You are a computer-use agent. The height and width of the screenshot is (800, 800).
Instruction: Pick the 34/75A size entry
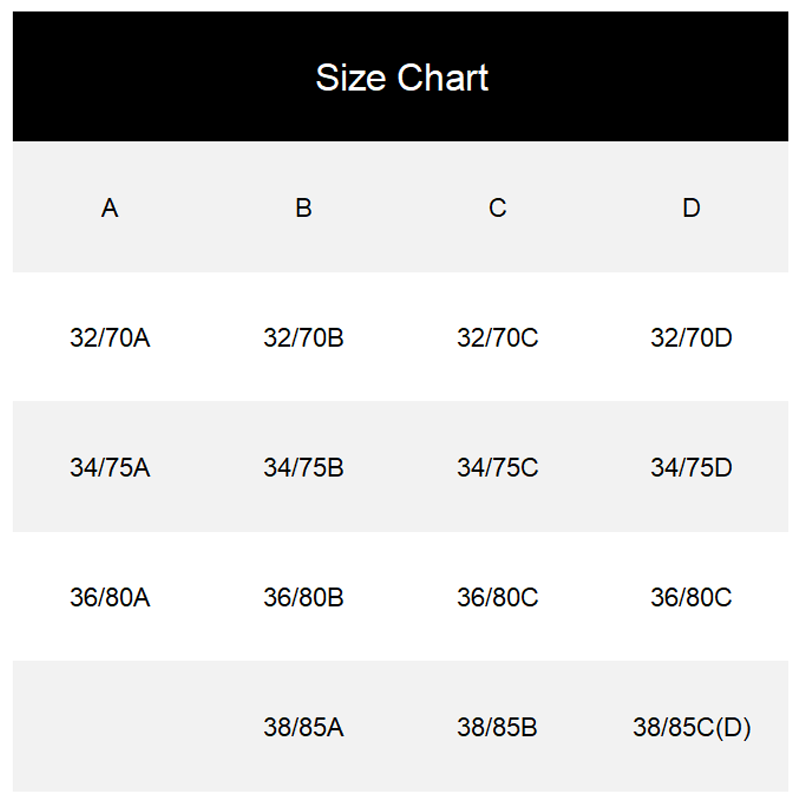(110, 467)
